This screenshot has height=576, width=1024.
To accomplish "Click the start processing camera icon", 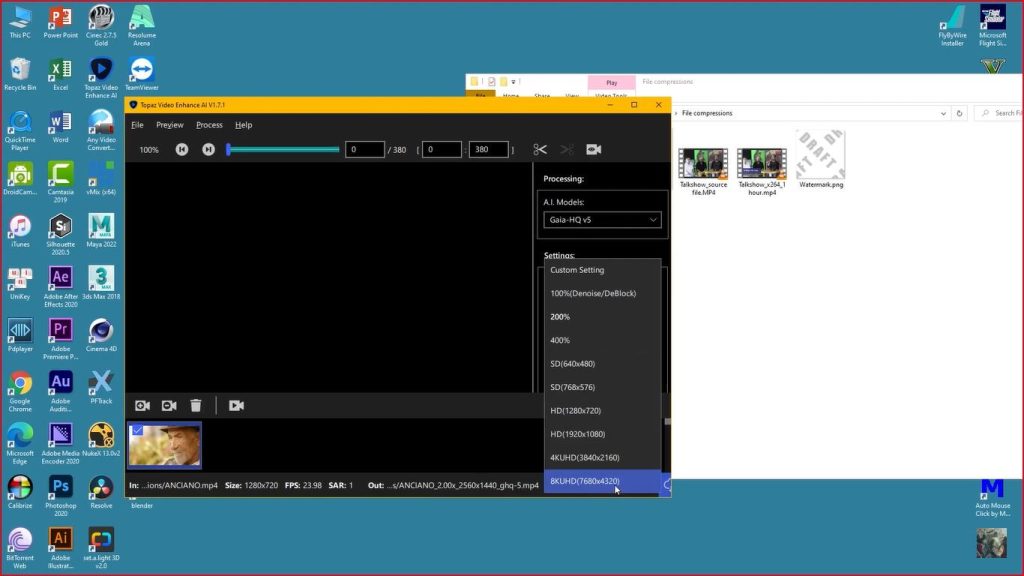I will [236, 405].
